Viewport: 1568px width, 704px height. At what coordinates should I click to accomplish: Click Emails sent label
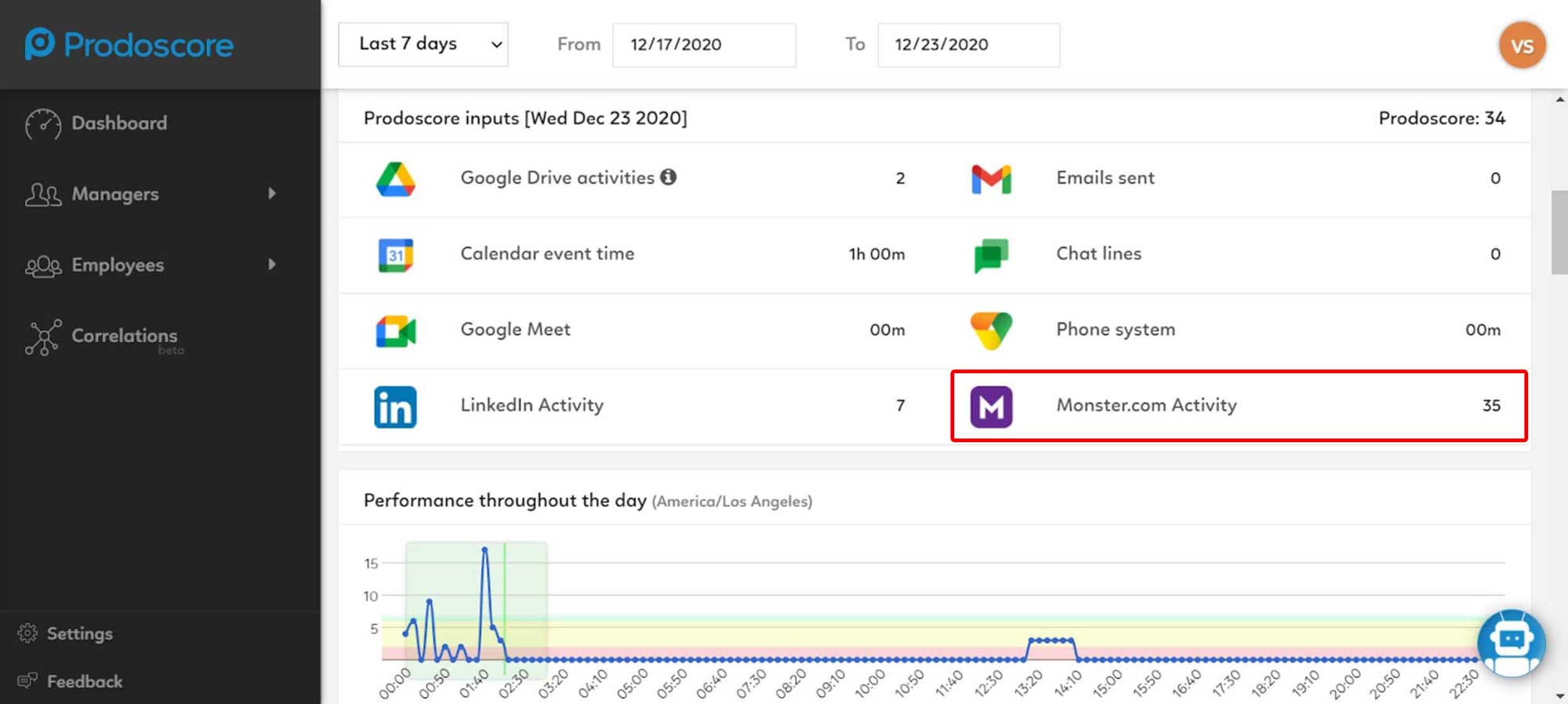(x=1105, y=178)
